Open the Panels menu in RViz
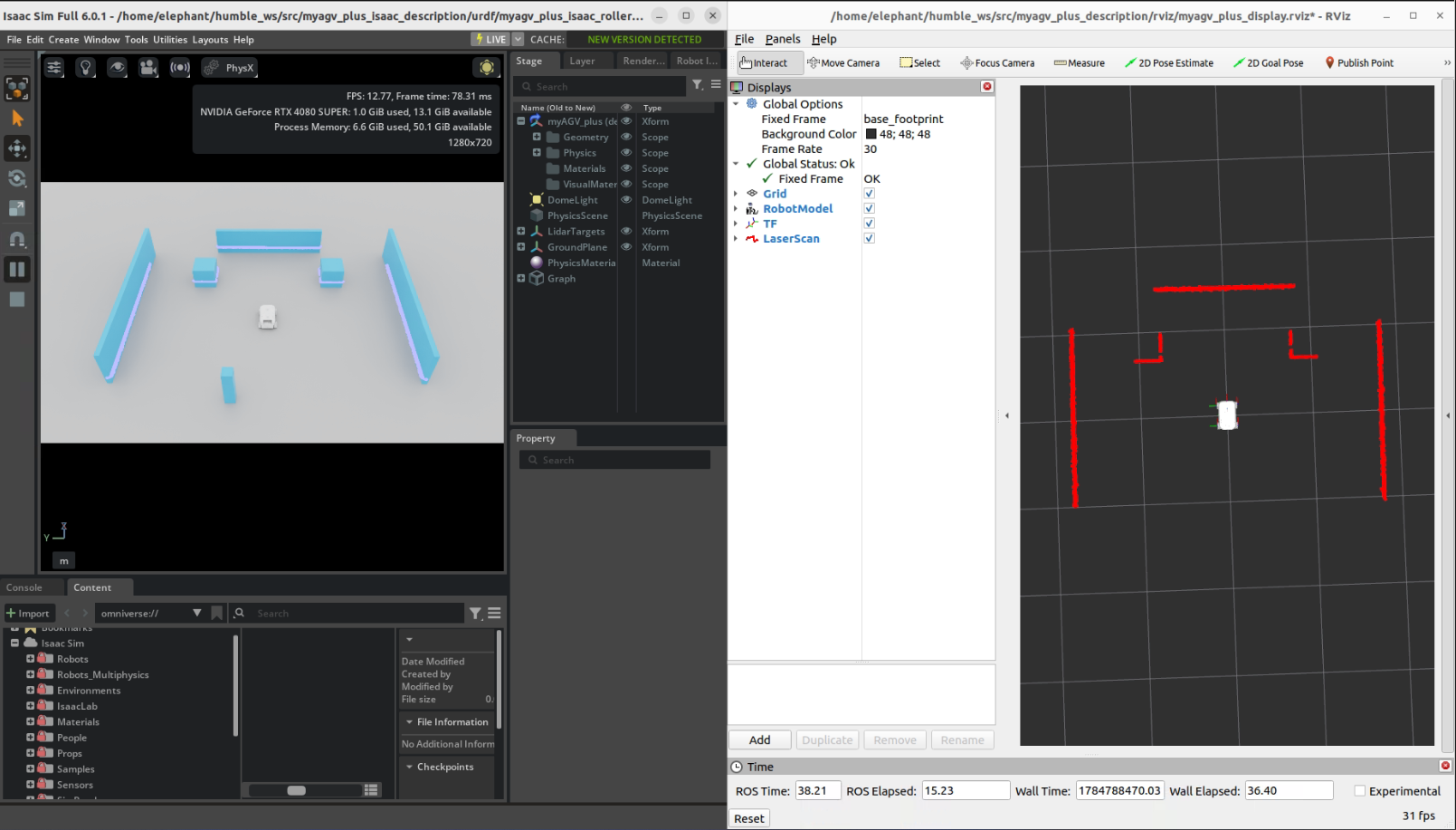Image resolution: width=1456 pixels, height=830 pixels. click(783, 39)
